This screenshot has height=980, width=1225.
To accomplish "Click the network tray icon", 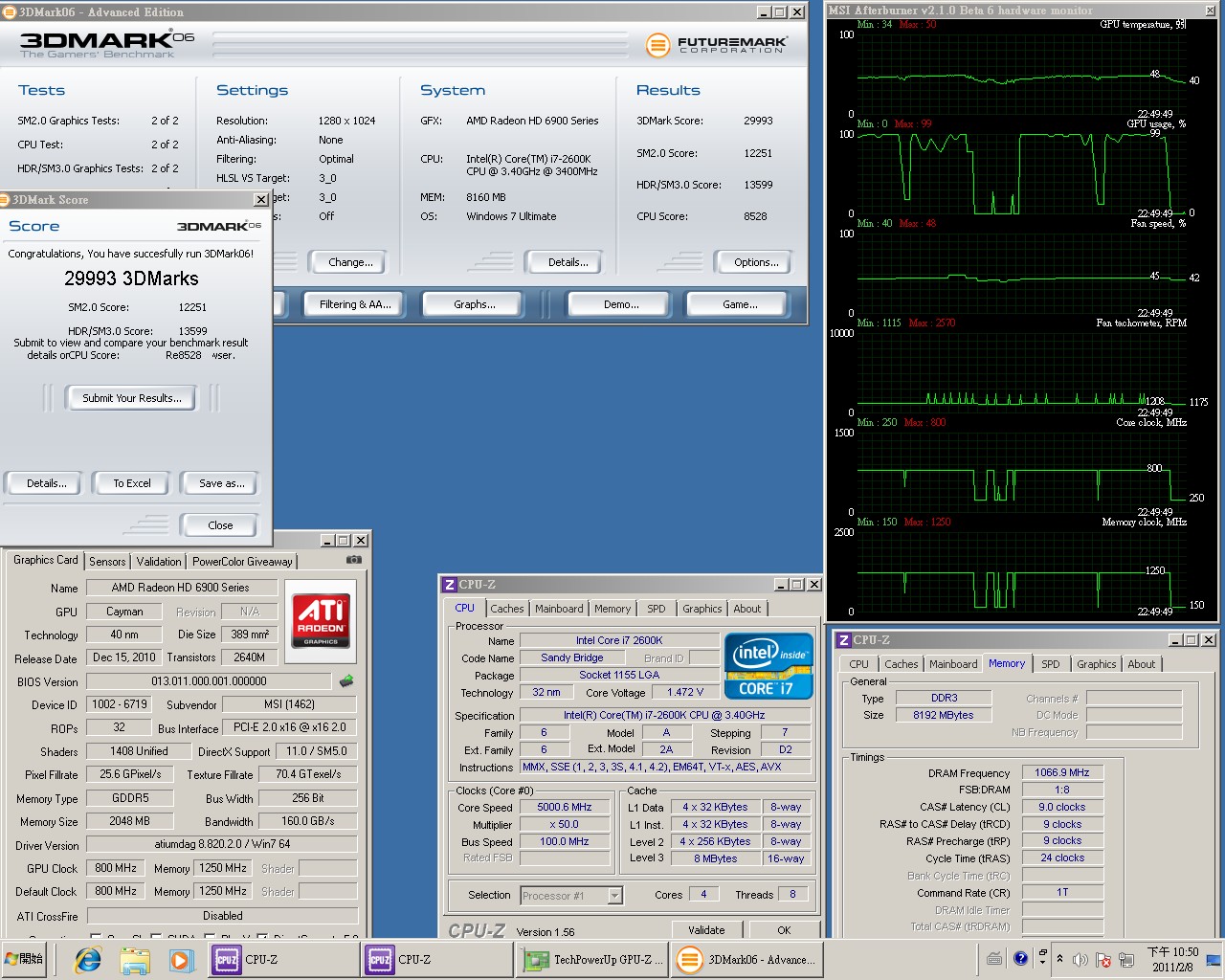I will [x=1125, y=959].
